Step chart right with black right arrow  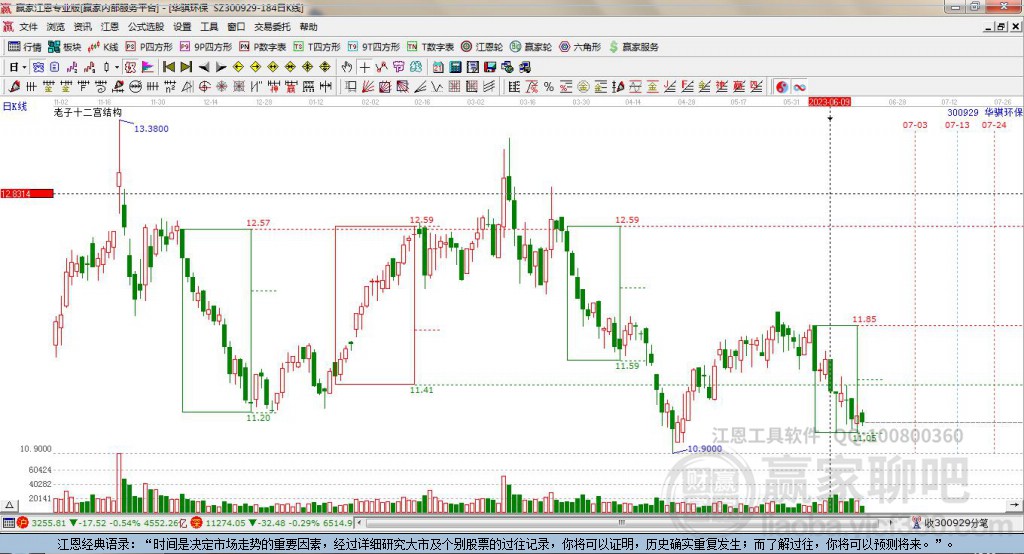click(x=221, y=67)
